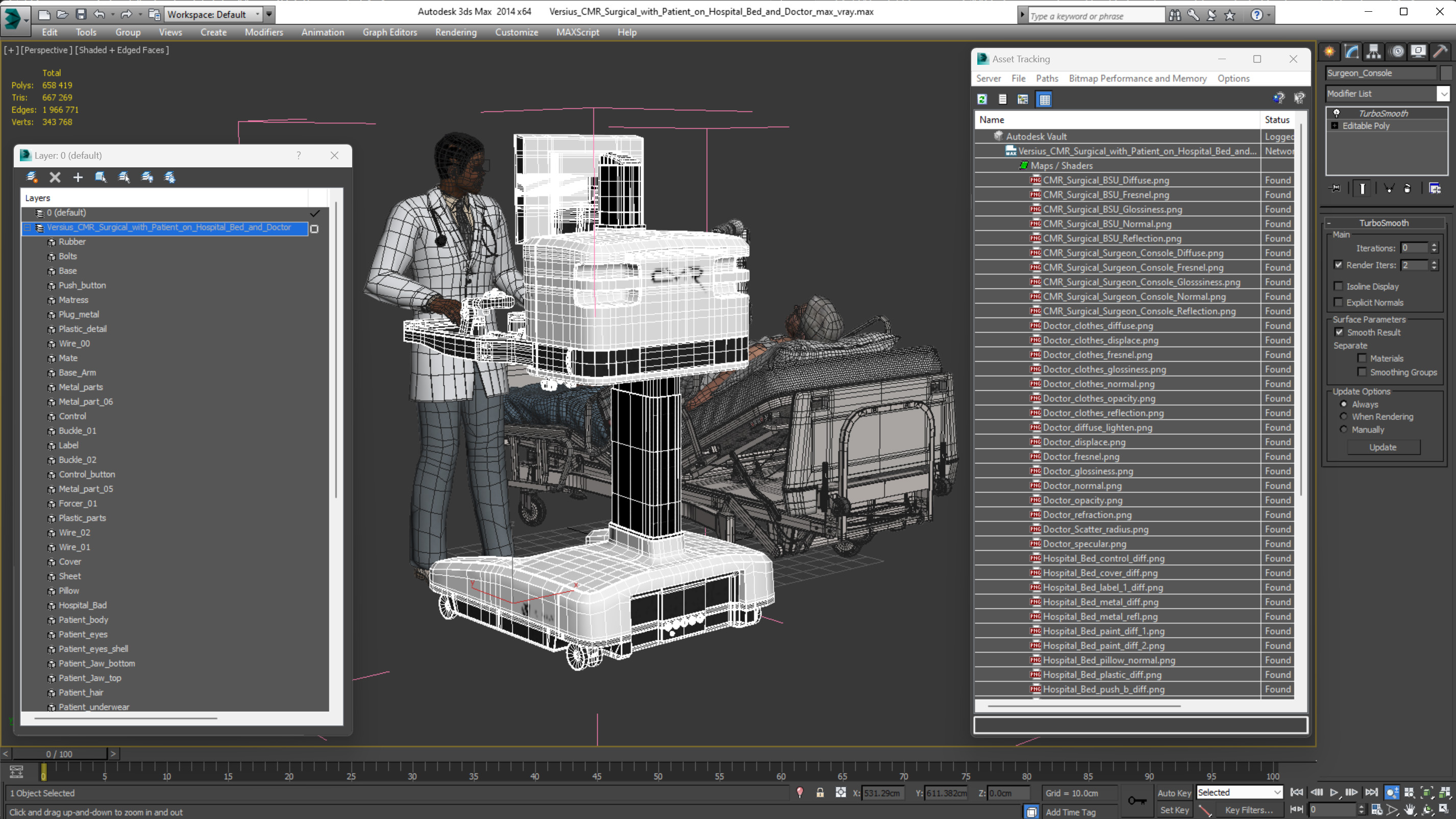The height and width of the screenshot is (819, 1456).
Task: Click Create New Layer icon in Layer dialog
Action: pyautogui.click(x=32, y=178)
